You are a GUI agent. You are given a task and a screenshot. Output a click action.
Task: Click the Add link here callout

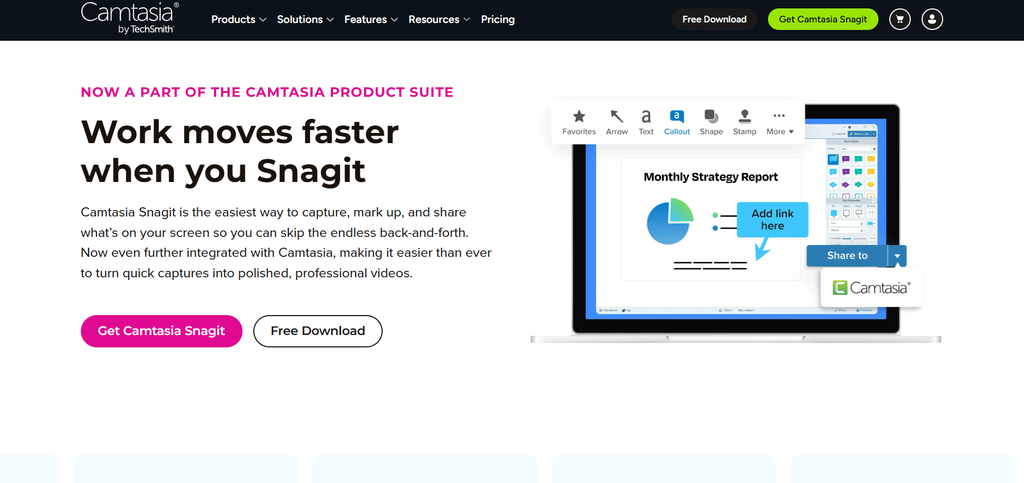pyautogui.click(x=773, y=220)
